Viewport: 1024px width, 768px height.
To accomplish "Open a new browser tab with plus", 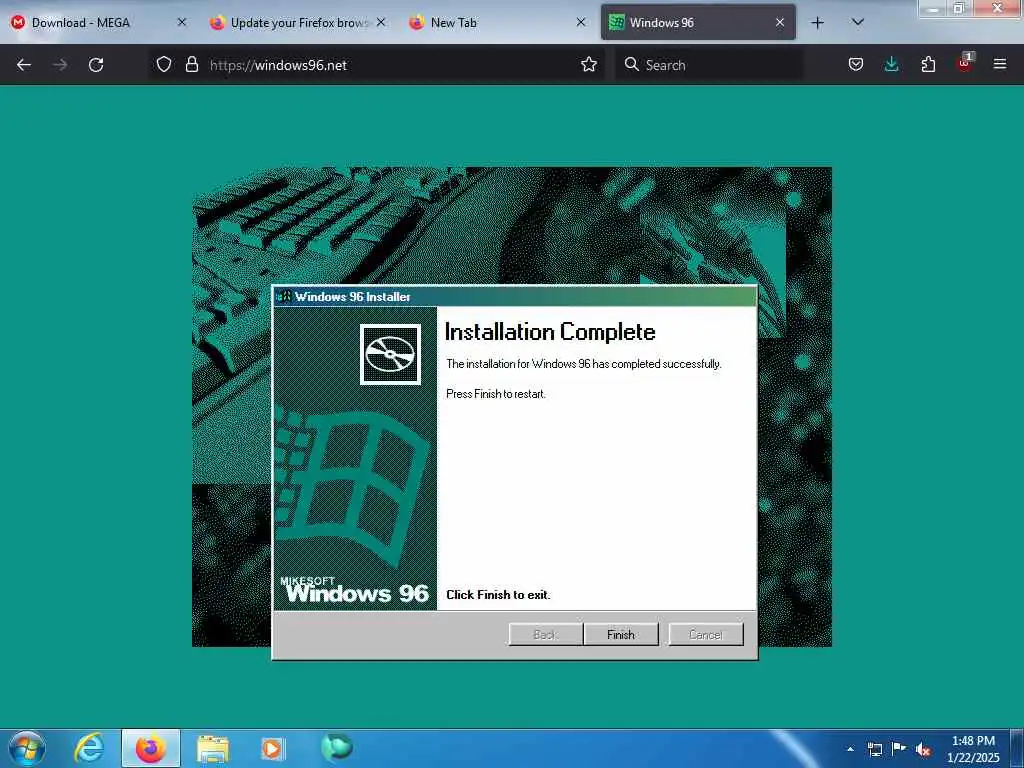I will pyautogui.click(x=817, y=23).
